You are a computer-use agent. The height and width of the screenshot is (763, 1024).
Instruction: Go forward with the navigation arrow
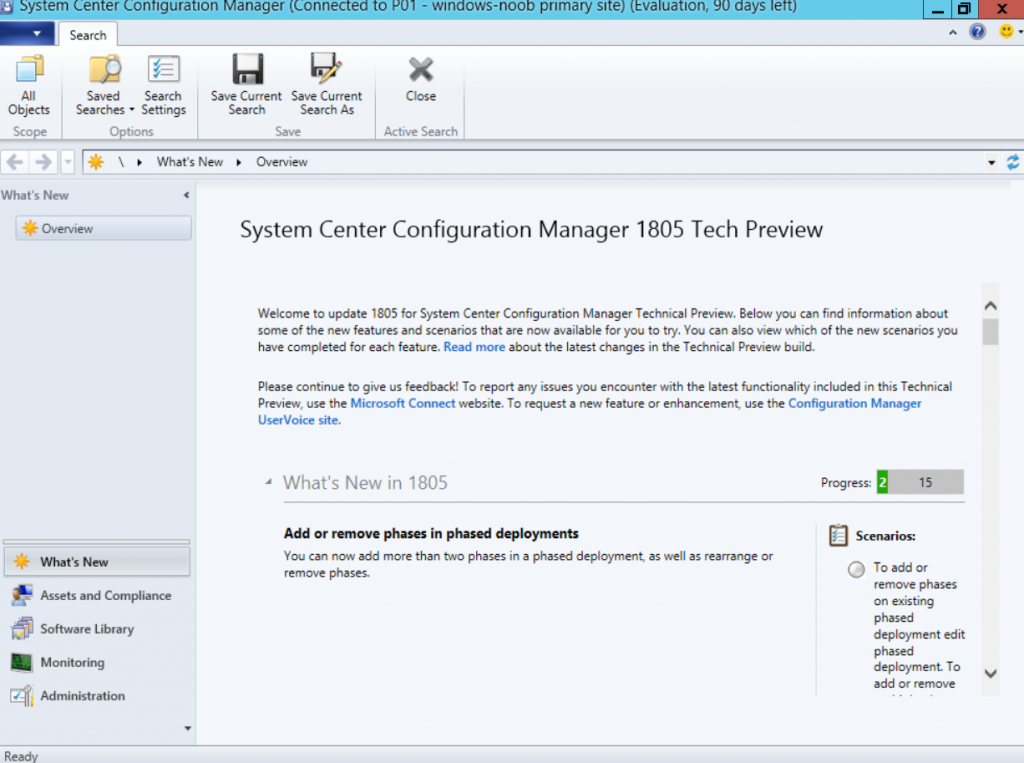[43, 161]
